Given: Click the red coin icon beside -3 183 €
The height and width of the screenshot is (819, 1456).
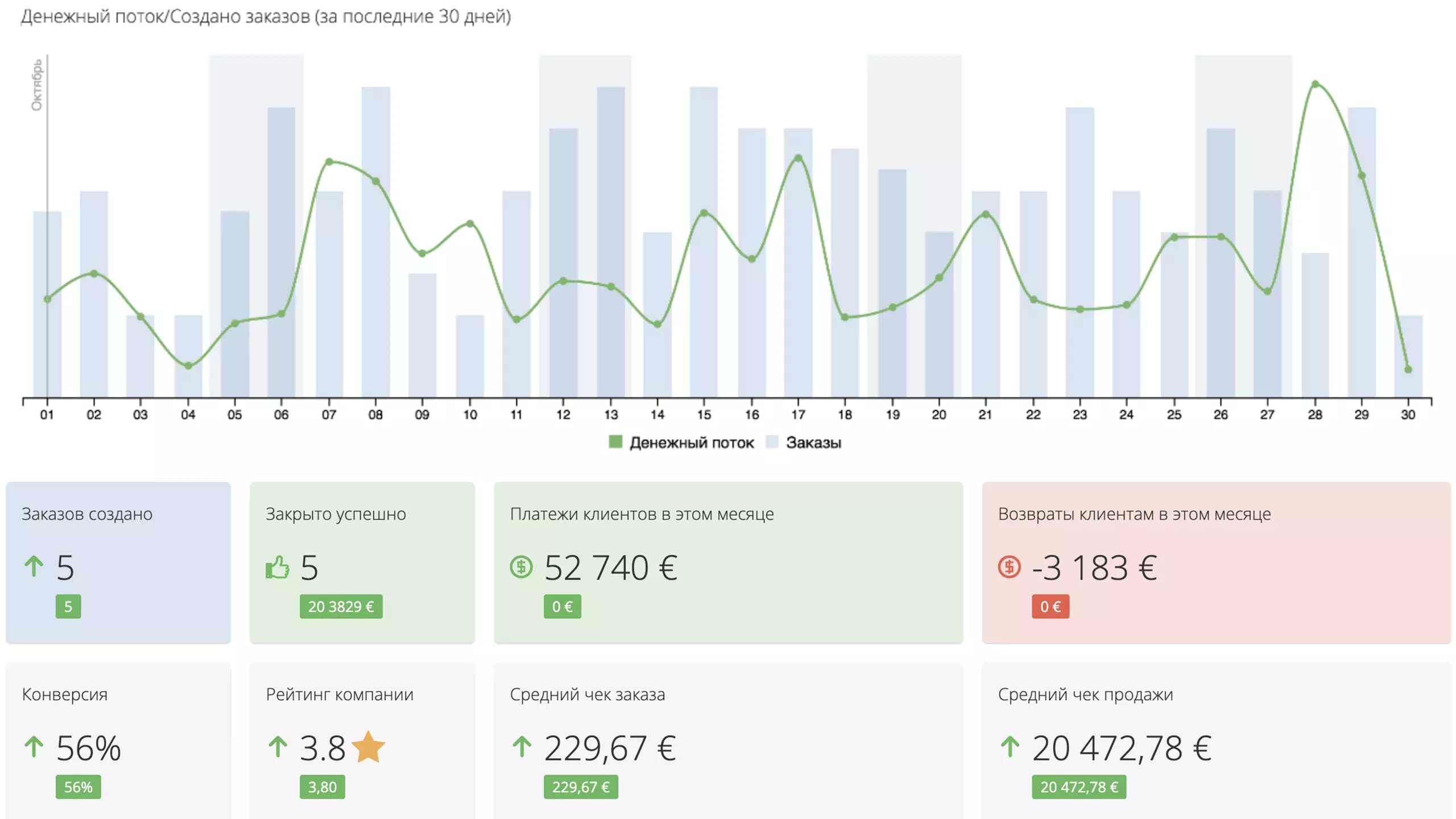Looking at the screenshot, I should point(1009,567).
